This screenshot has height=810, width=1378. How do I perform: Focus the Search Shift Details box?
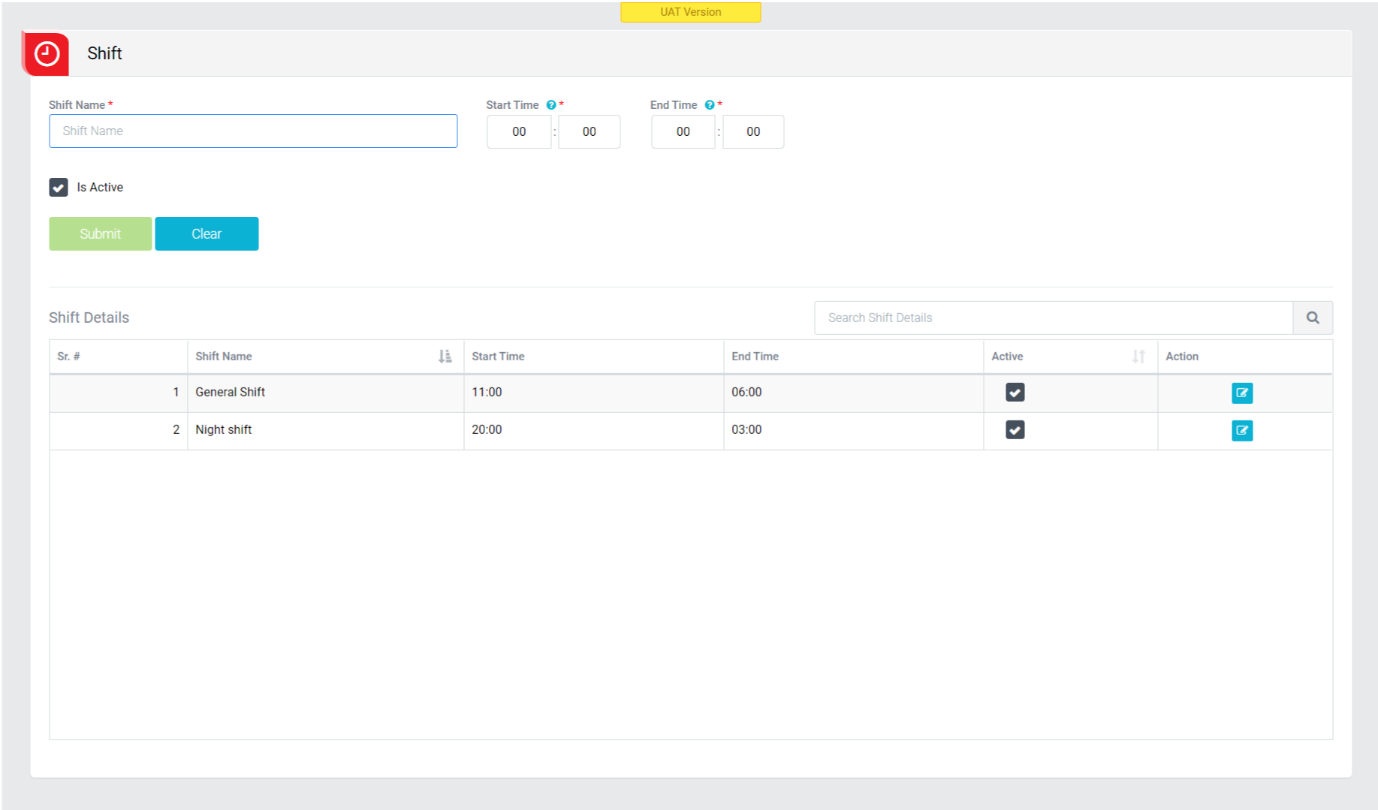tap(1054, 318)
